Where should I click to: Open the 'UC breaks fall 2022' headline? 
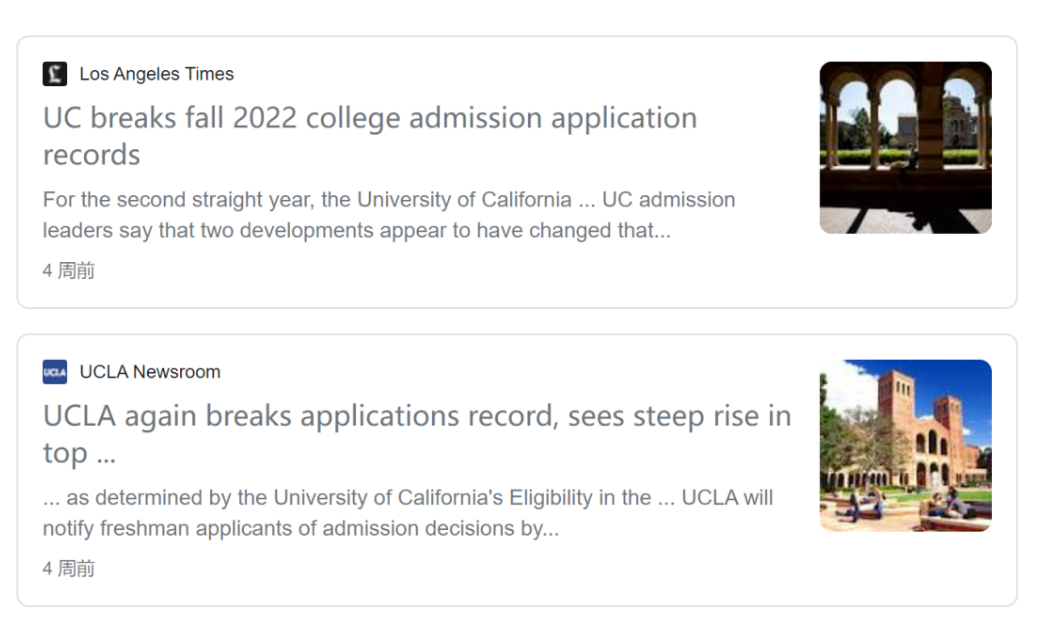coord(370,136)
